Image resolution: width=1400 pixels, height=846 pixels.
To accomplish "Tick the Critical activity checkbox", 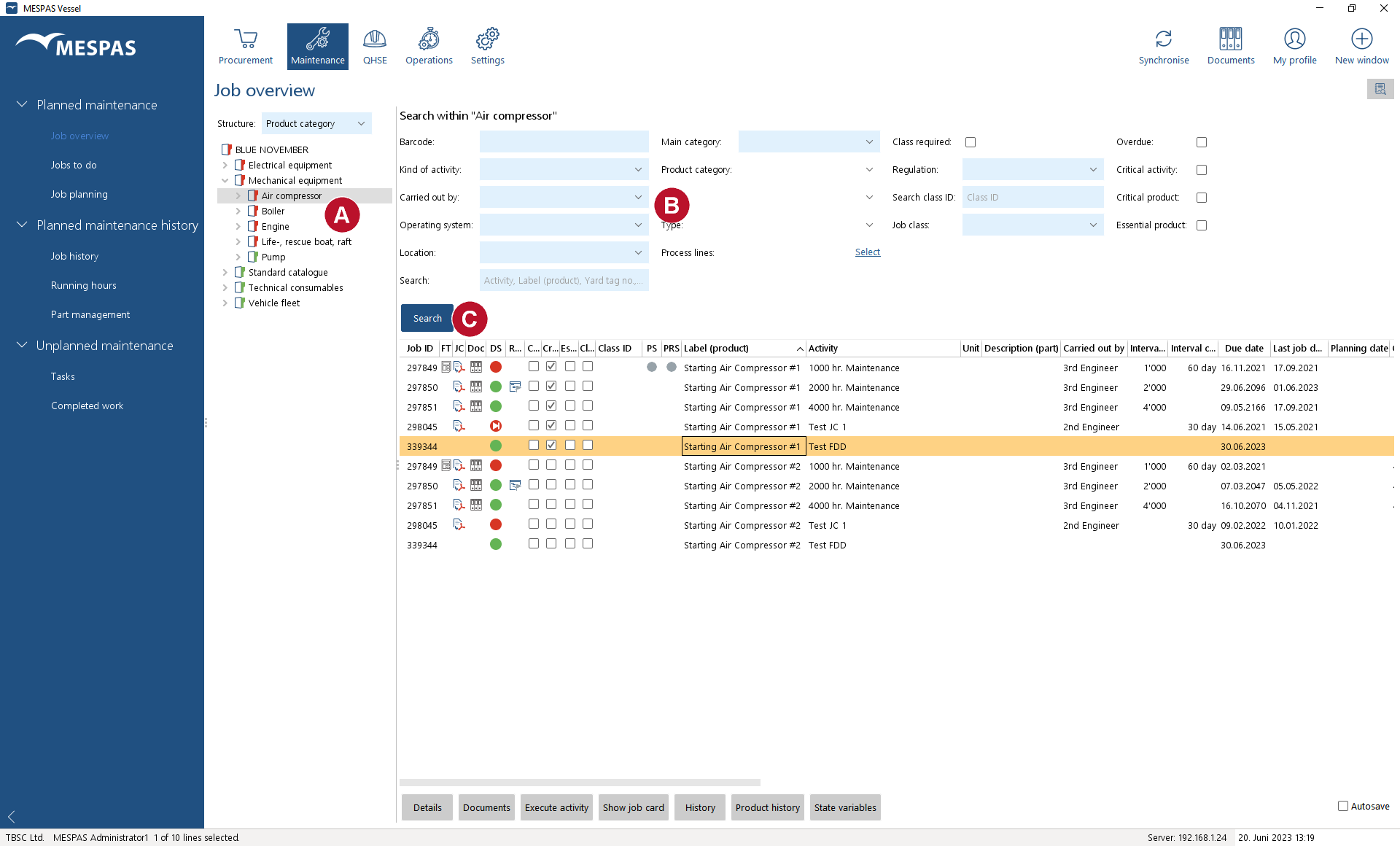I will click(x=1202, y=170).
